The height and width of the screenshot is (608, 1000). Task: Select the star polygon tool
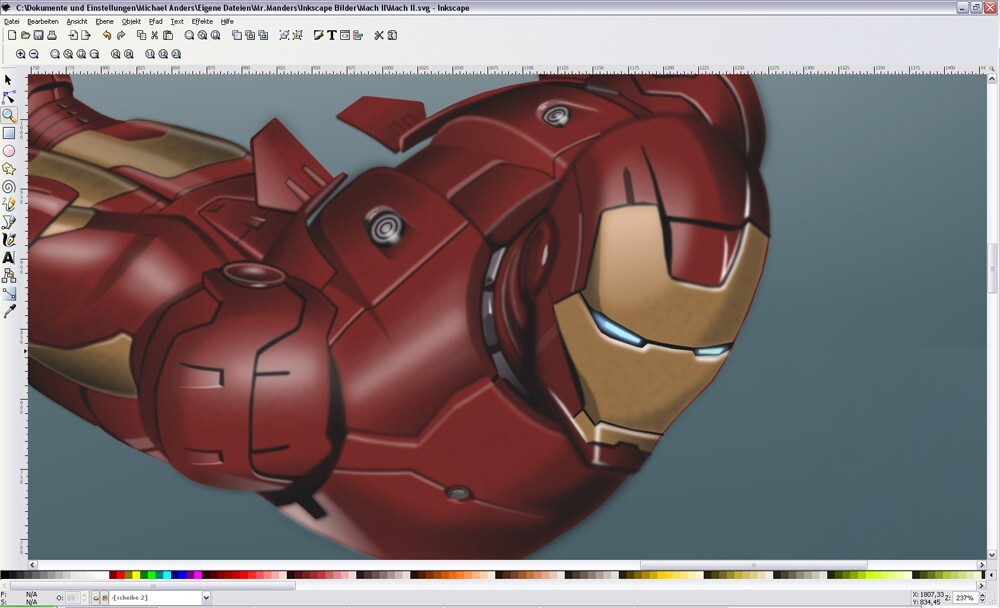click(x=8, y=169)
